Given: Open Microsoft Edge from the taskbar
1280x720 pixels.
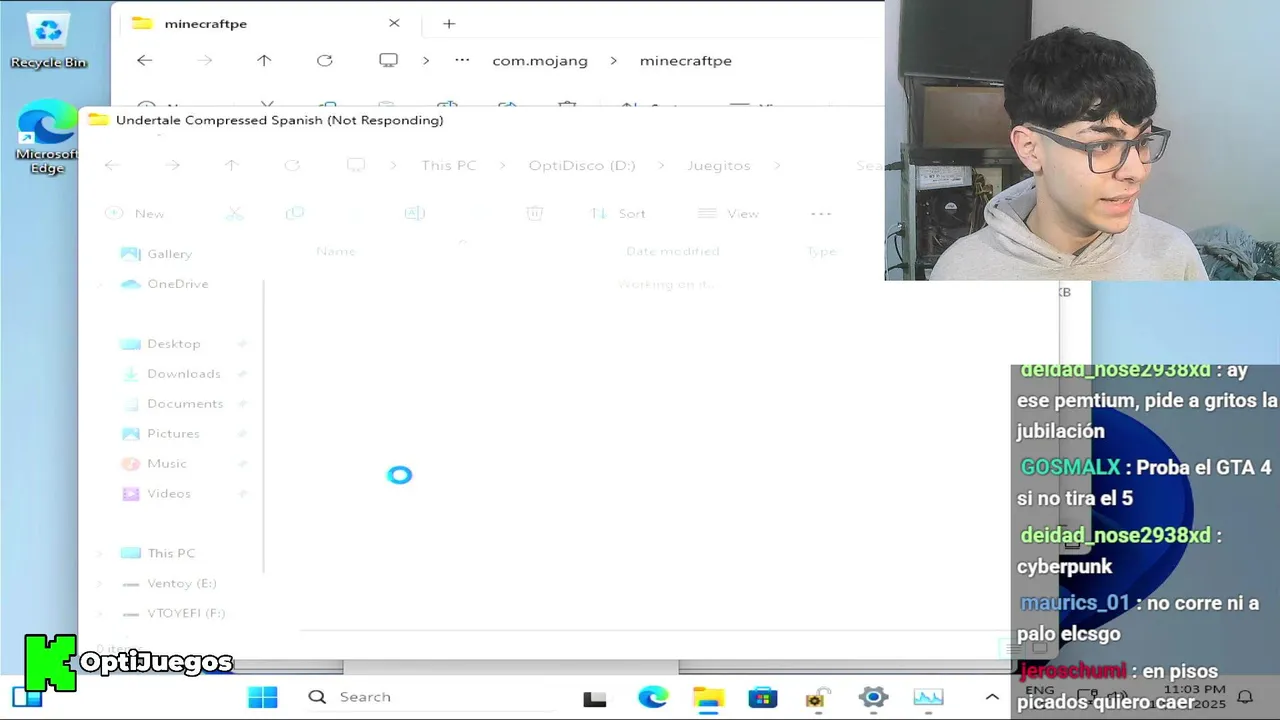Looking at the screenshot, I should (x=653, y=697).
